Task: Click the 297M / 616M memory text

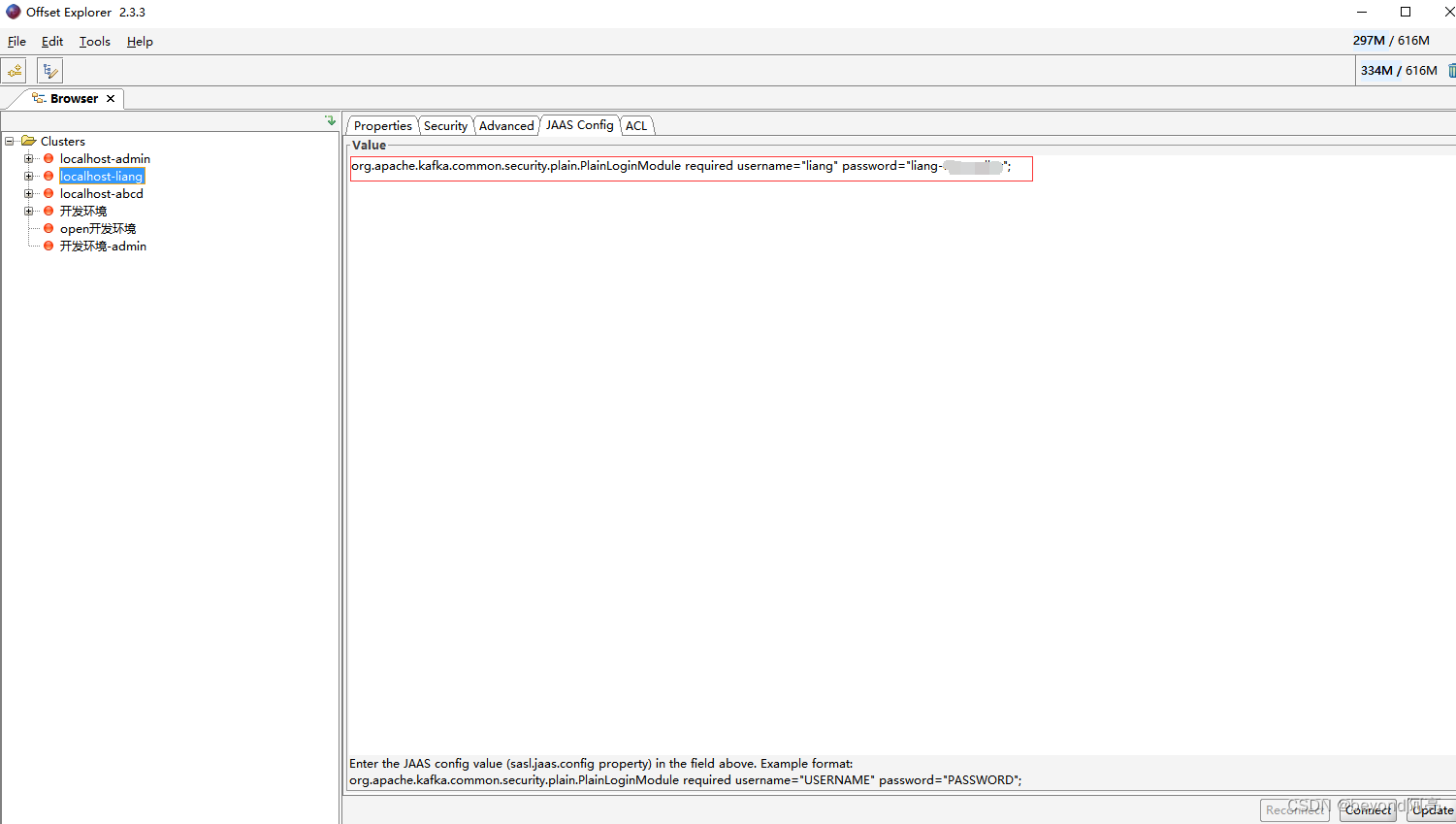Action: point(1391,40)
